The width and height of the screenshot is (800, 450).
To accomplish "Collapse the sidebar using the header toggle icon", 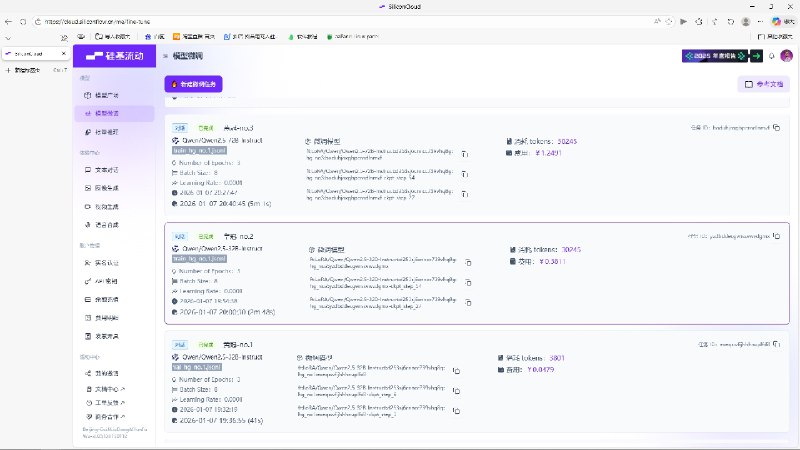I will point(166,56).
